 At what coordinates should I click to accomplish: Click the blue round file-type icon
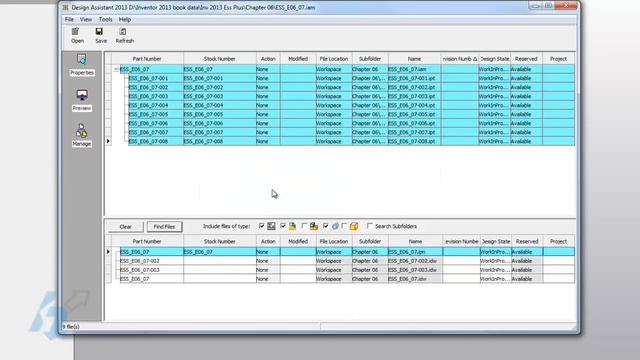click(335, 226)
